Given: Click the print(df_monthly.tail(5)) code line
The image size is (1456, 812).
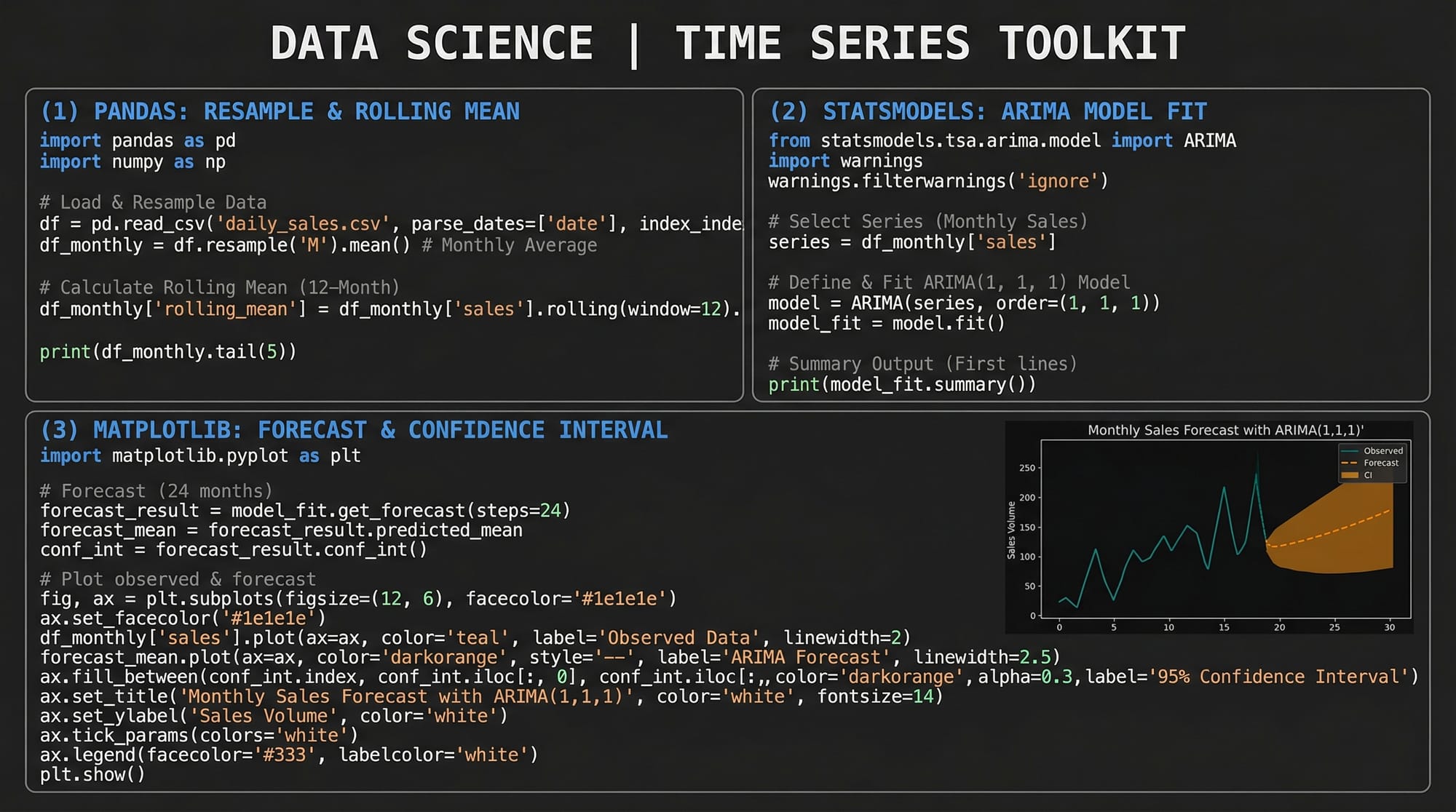Looking at the screenshot, I should click(168, 352).
